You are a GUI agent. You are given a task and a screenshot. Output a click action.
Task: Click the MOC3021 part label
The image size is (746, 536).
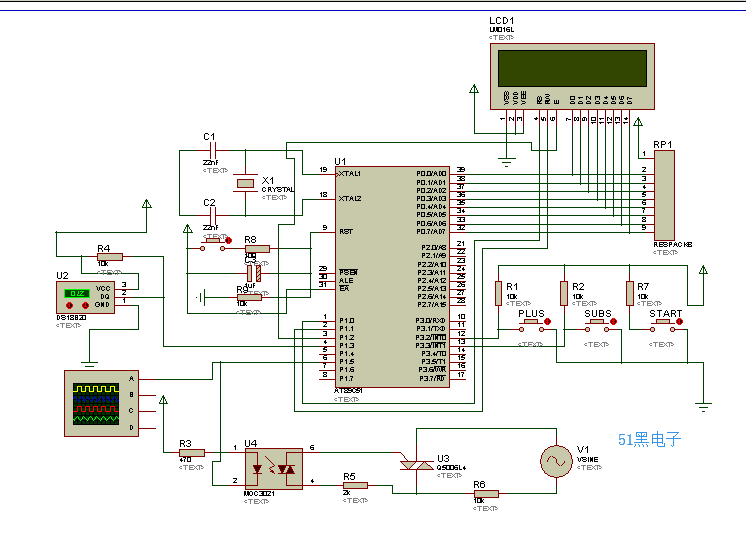point(259,494)
